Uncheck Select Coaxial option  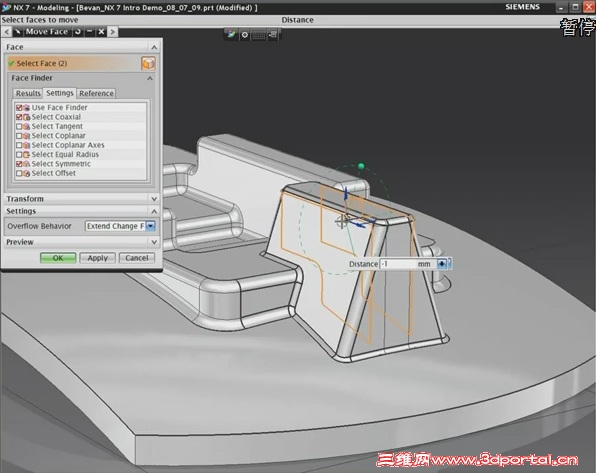click(x=19, y=117)
